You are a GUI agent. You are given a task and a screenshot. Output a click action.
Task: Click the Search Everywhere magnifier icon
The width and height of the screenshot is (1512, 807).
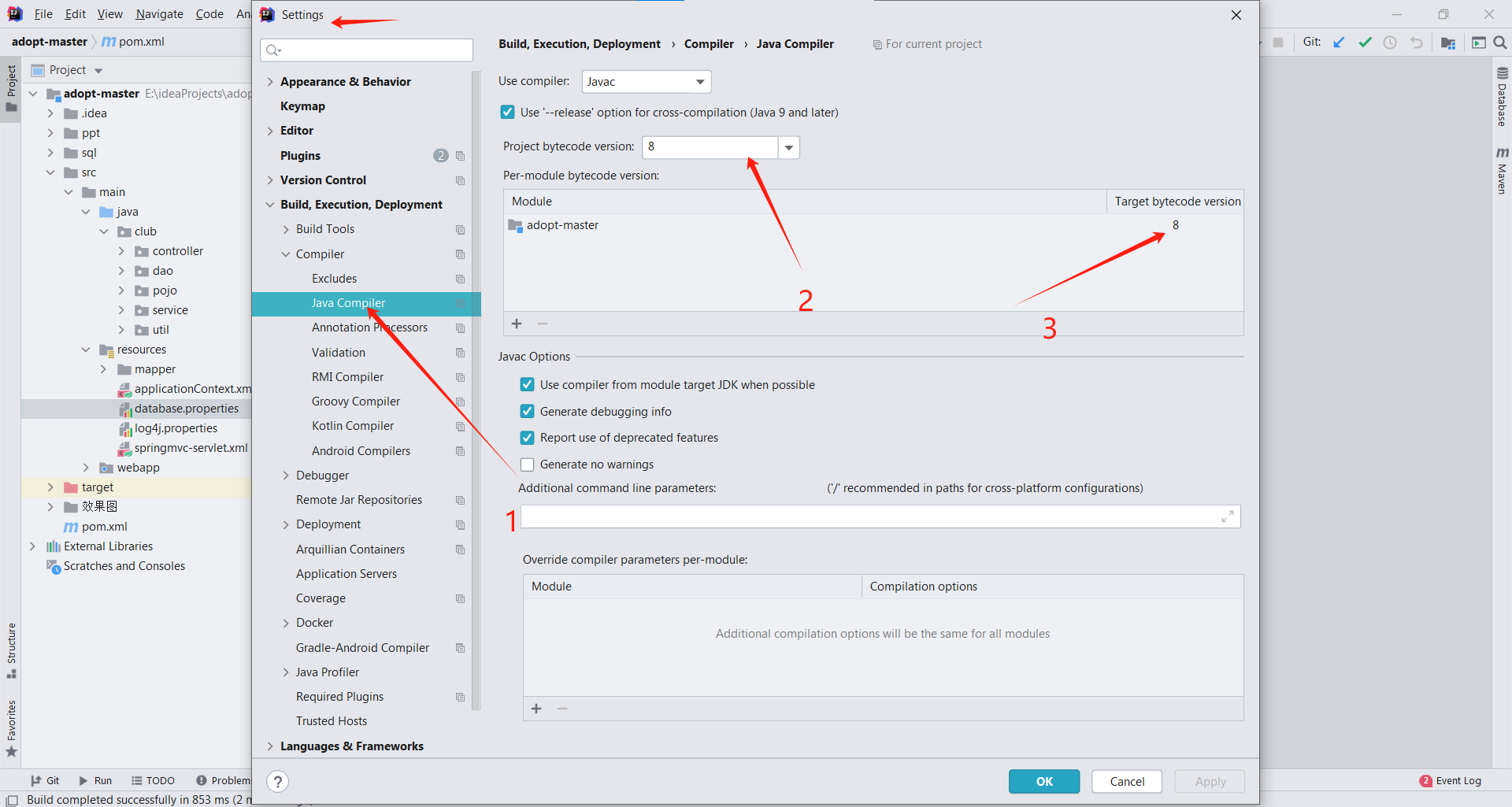1500,43
